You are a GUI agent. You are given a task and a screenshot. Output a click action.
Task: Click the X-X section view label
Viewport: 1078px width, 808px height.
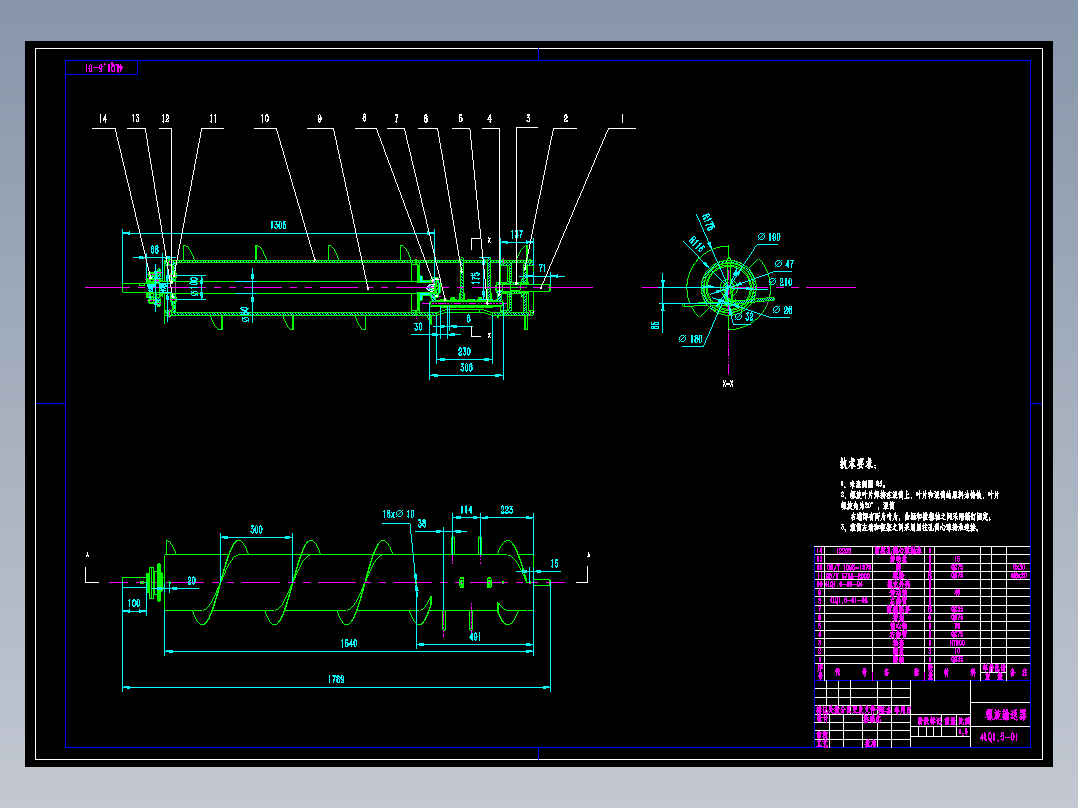728,384
